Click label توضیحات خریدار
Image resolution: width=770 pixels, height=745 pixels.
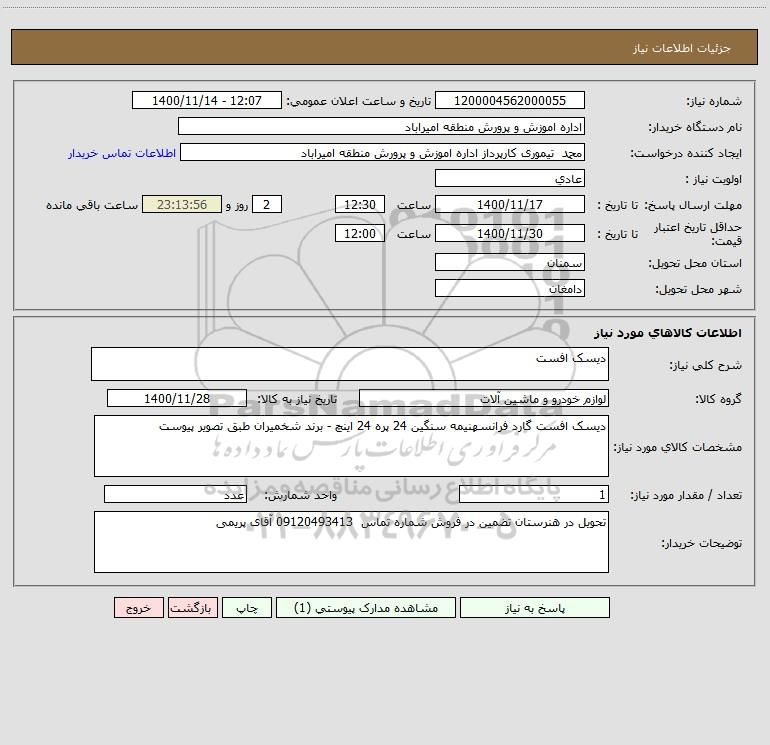tap(702, 543)
